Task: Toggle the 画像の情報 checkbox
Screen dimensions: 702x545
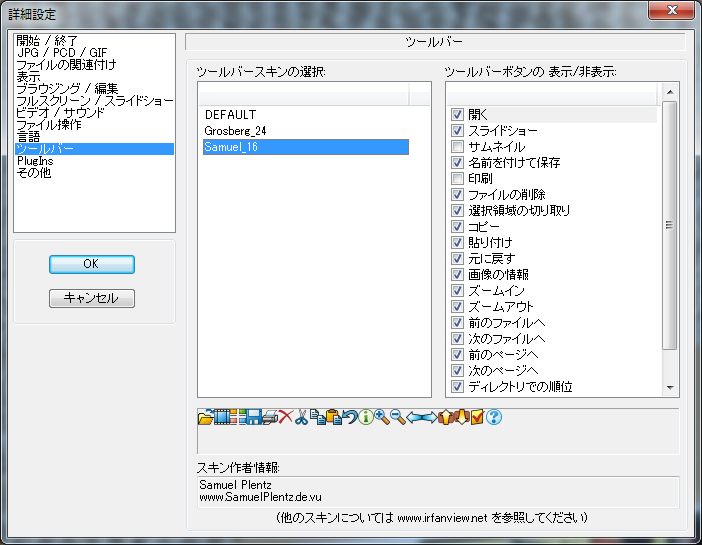Action: point(457,275)
